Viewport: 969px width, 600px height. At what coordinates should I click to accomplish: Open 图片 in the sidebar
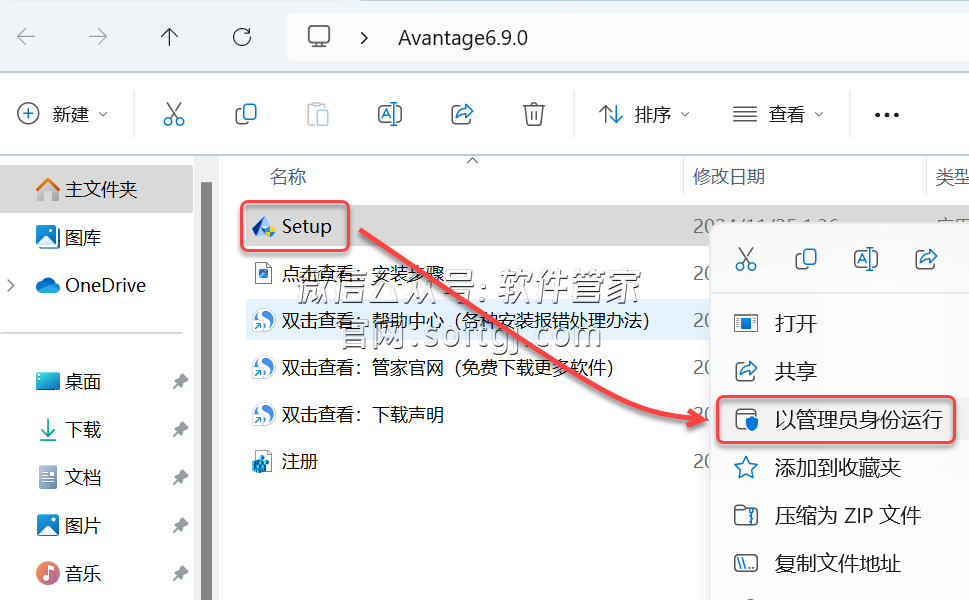(68, 525)
